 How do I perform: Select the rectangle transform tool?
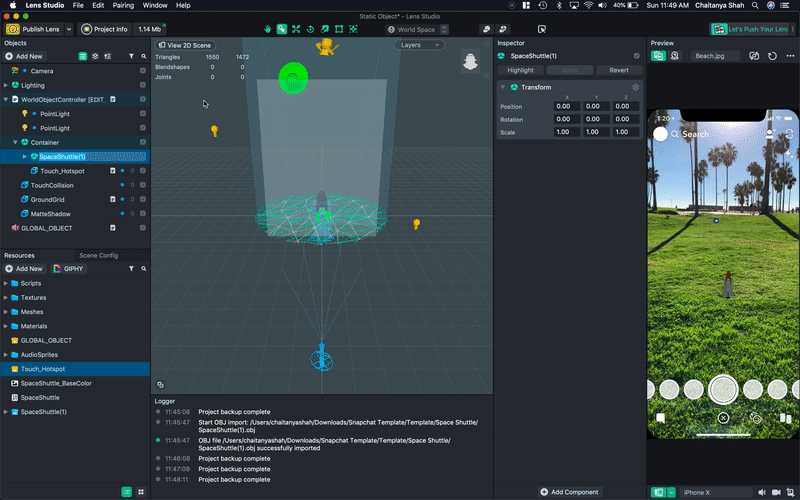click(339, 29)
